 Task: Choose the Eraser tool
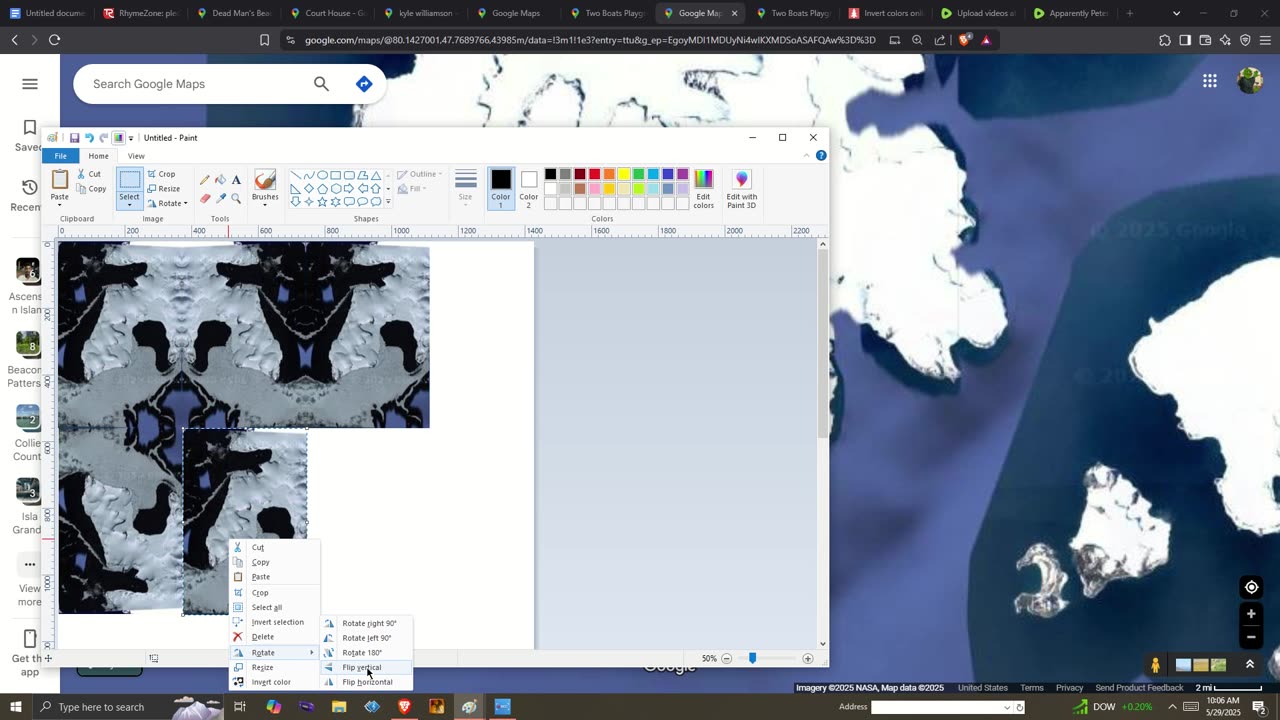point(205,198)
